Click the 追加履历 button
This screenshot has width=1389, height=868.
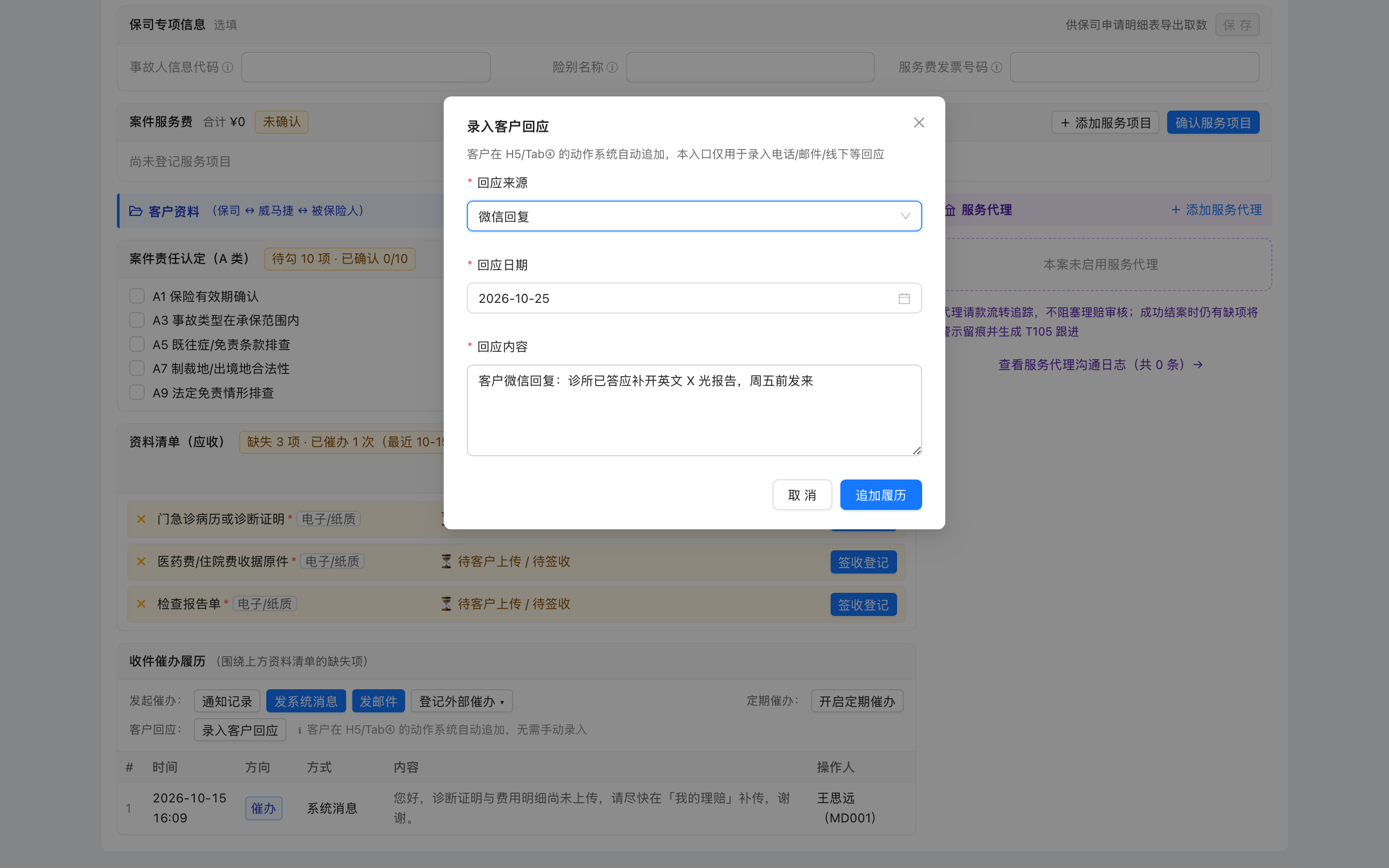point(880,495)
